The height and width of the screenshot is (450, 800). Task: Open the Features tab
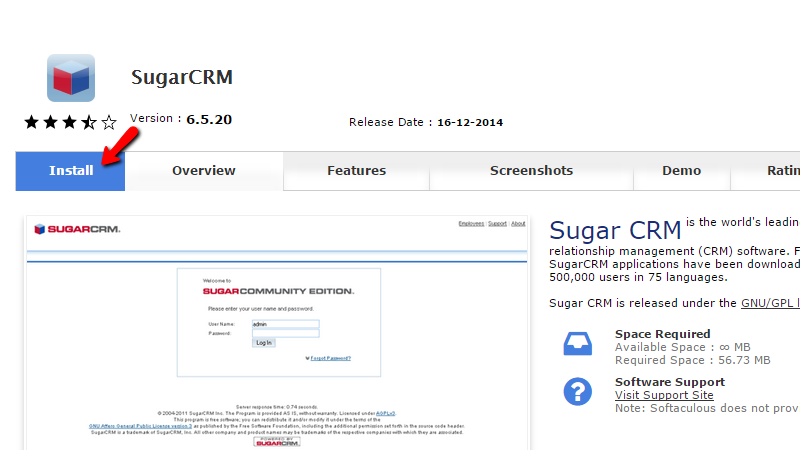tap(357, 171)
